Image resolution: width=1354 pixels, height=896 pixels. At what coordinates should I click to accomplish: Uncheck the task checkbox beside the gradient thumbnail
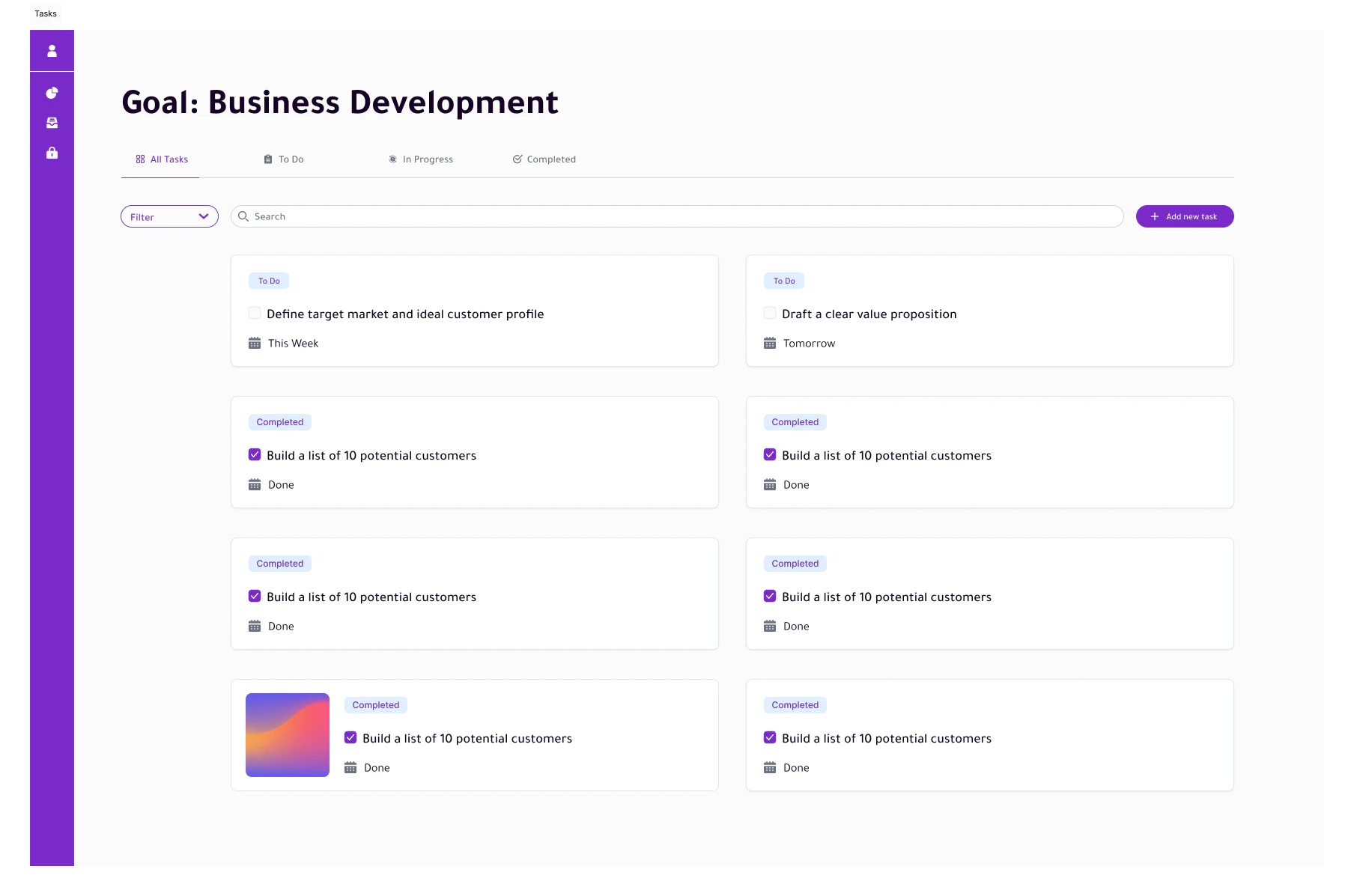(x=350, y=737)
